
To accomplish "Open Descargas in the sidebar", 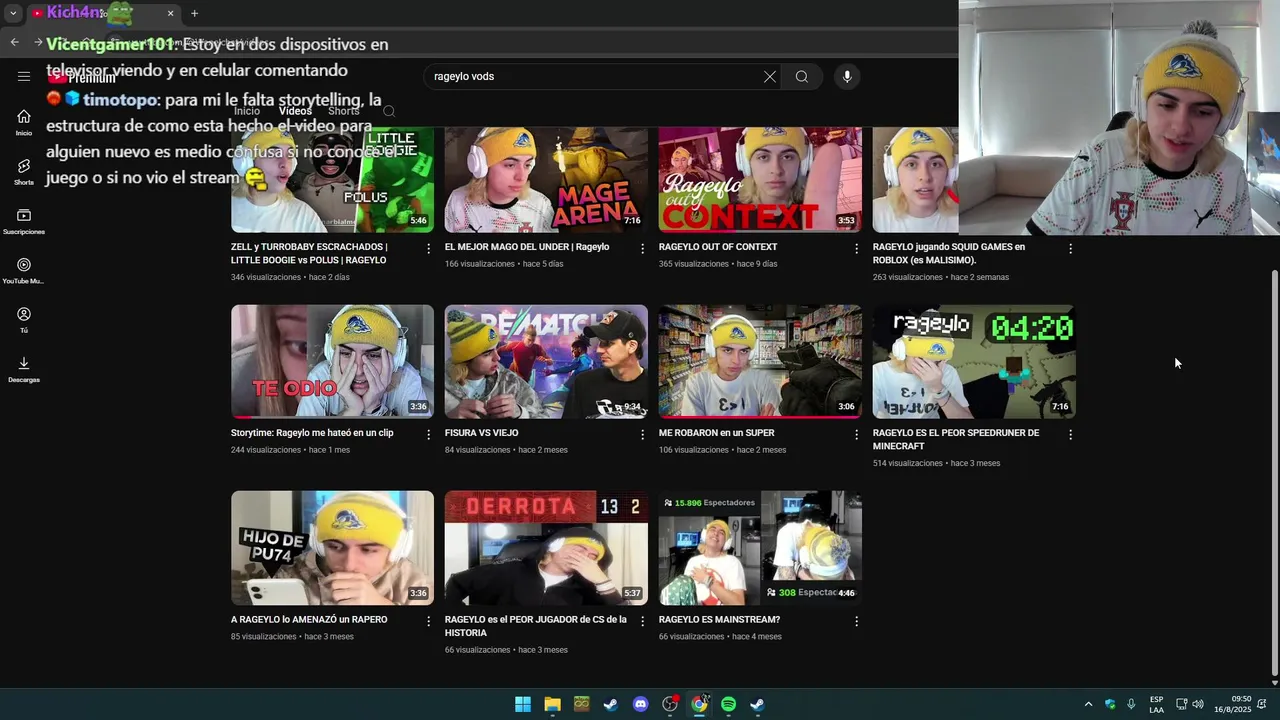I will [x=24, y=369].
